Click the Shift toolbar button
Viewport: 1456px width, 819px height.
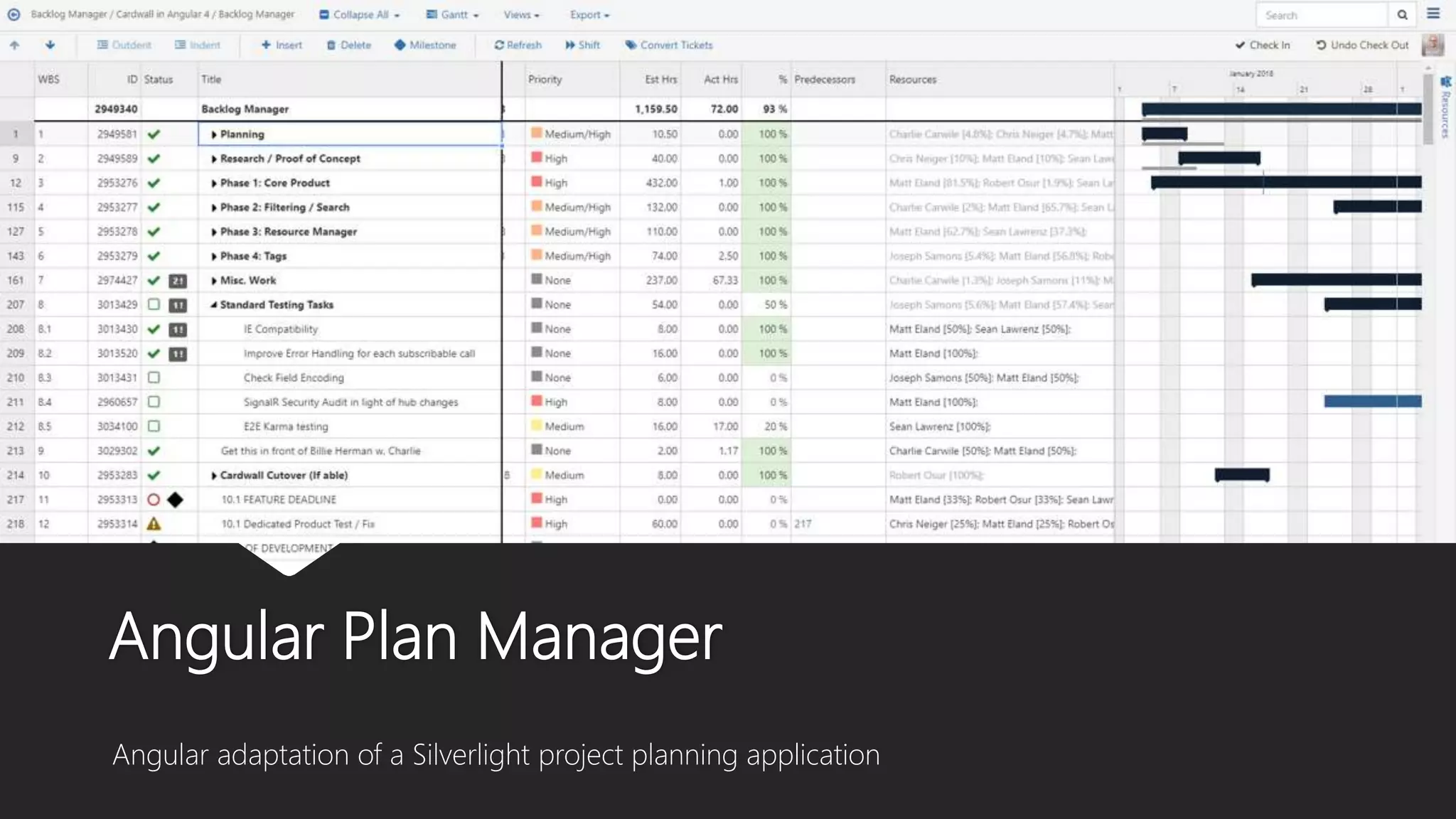(583, 45)
